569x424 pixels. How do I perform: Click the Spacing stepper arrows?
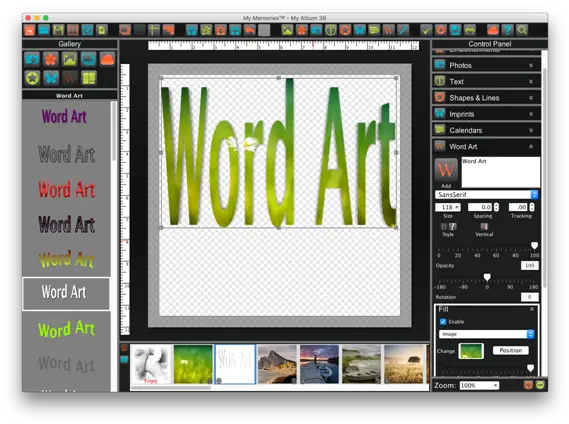click(x=496, y=207)
